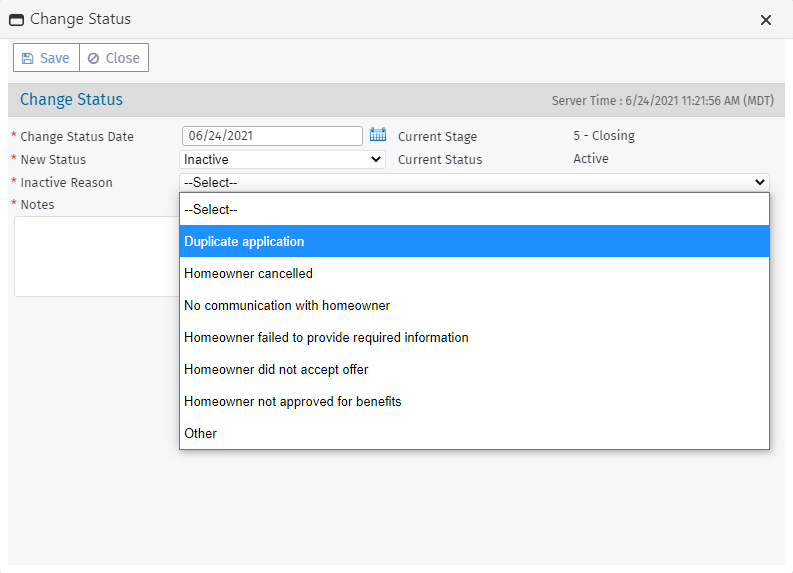Click the Change Status panel heading
Viewport: 793px width, 573px height.
(71, 100)
